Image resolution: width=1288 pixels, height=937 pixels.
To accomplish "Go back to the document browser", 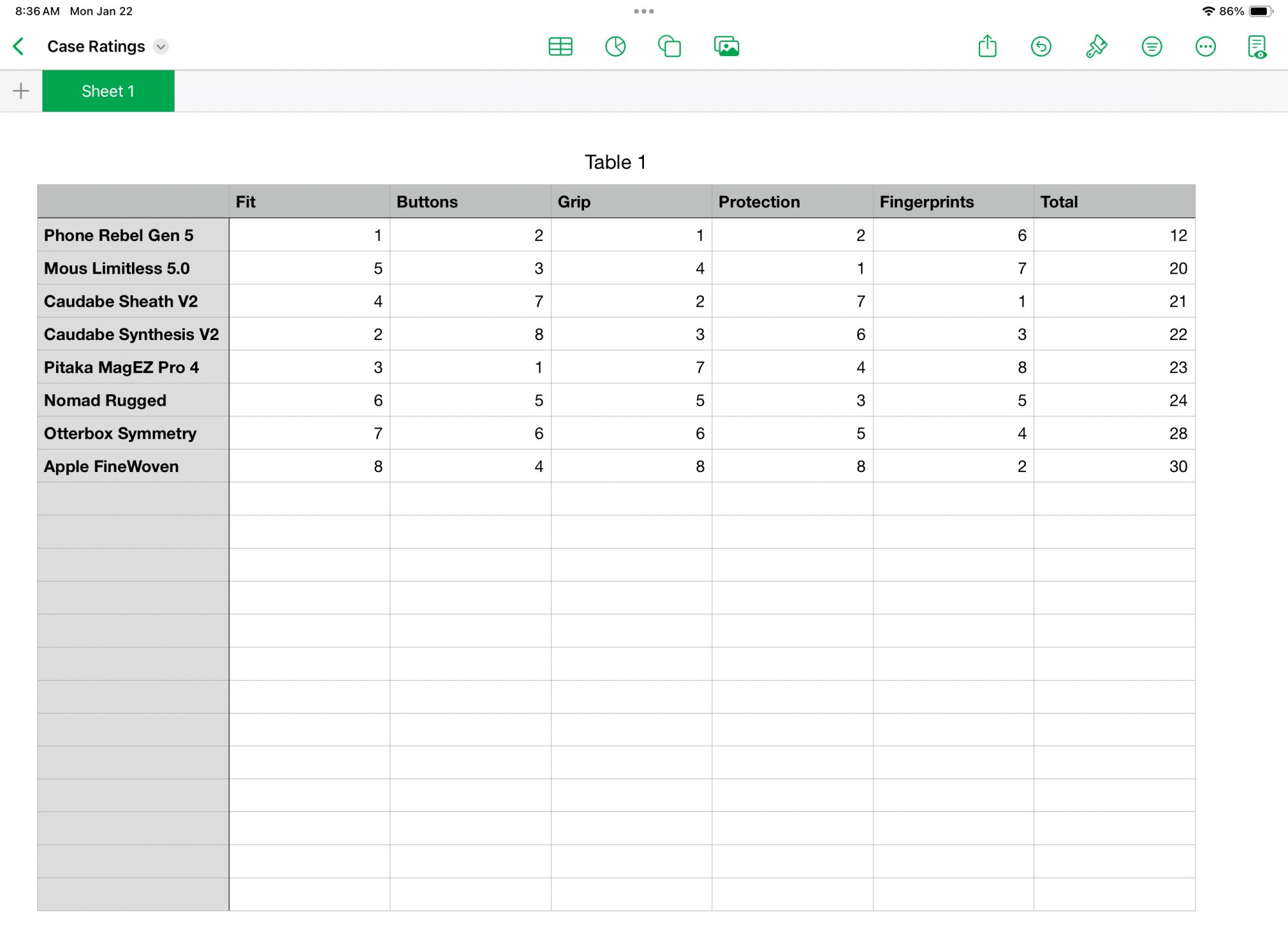I will tap(19, 46).
